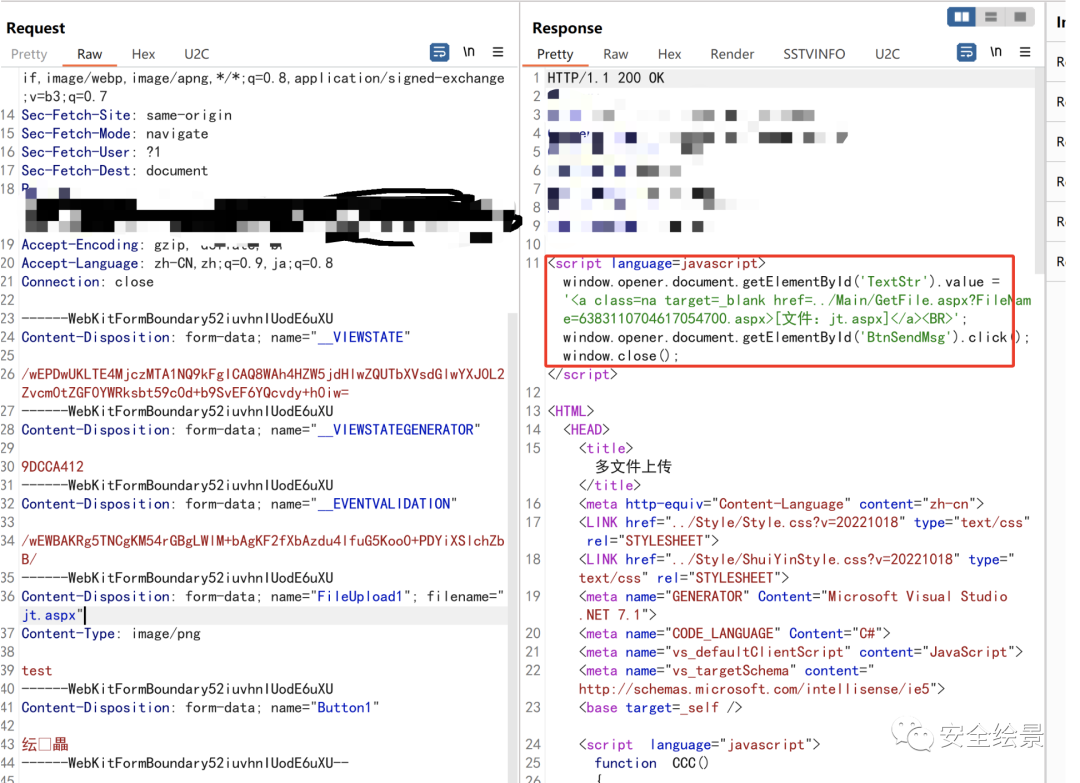This screenshot has height=783, width=1080.
Task: Select the Raw tab in Request panel
Action: click(x=90, y=54)
